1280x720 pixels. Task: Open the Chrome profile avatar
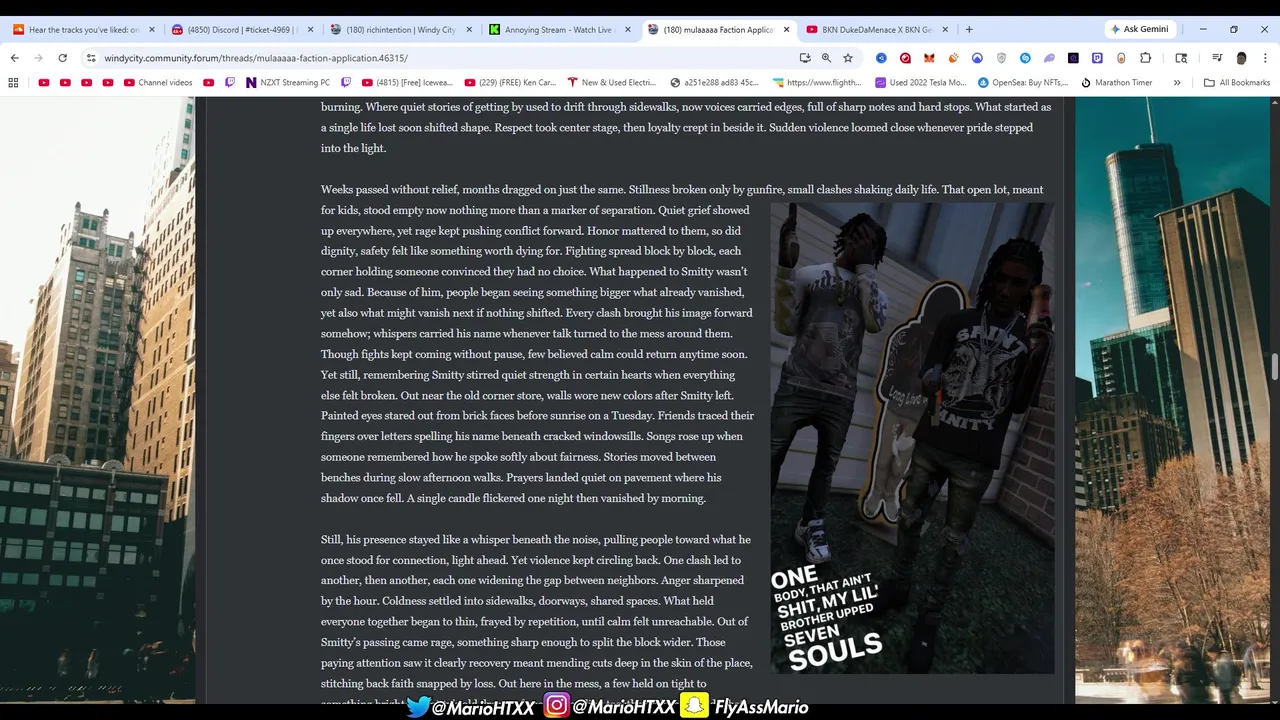pos(1241,58)
